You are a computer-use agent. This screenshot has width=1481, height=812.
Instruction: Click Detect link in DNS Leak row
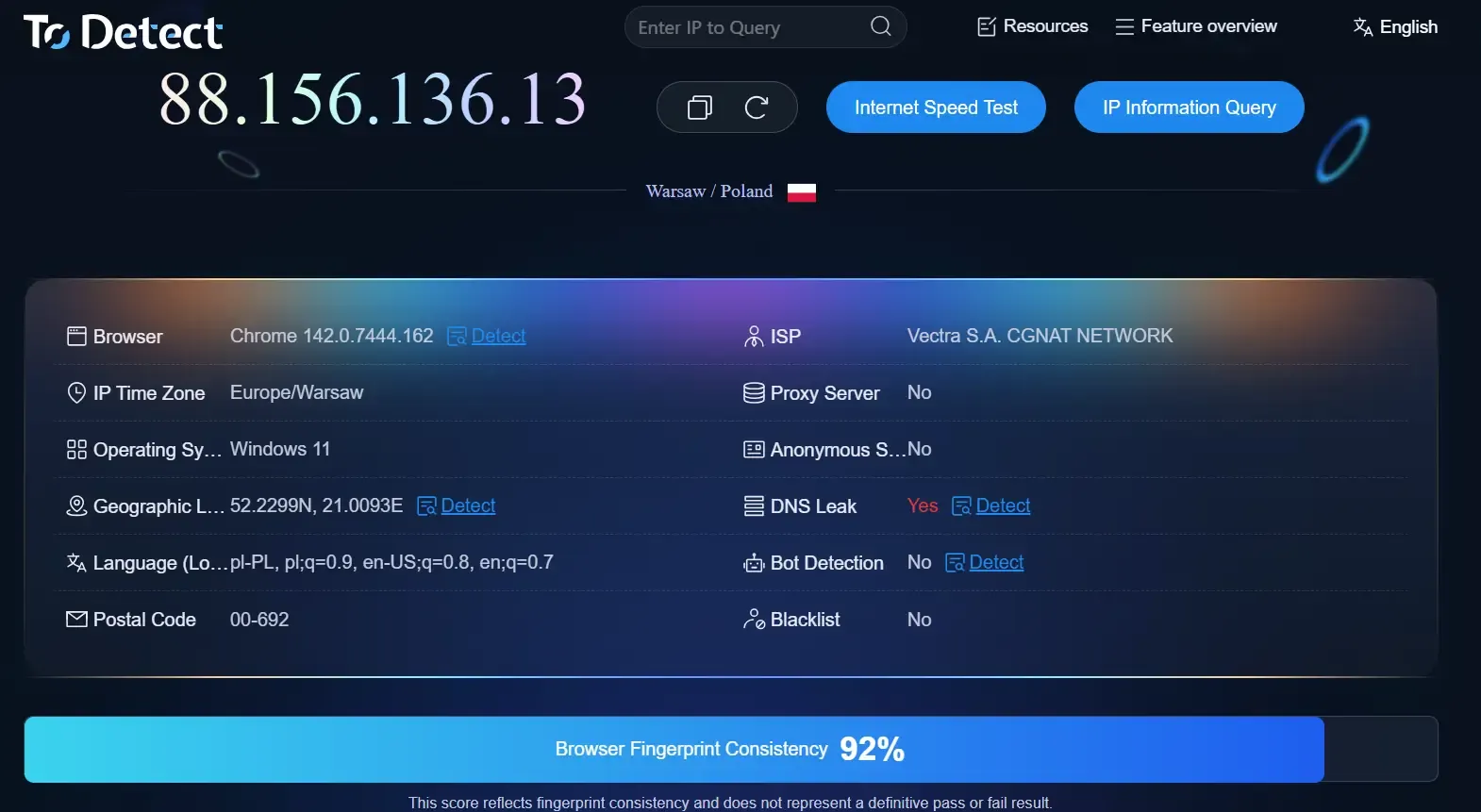coord(1003,506)
